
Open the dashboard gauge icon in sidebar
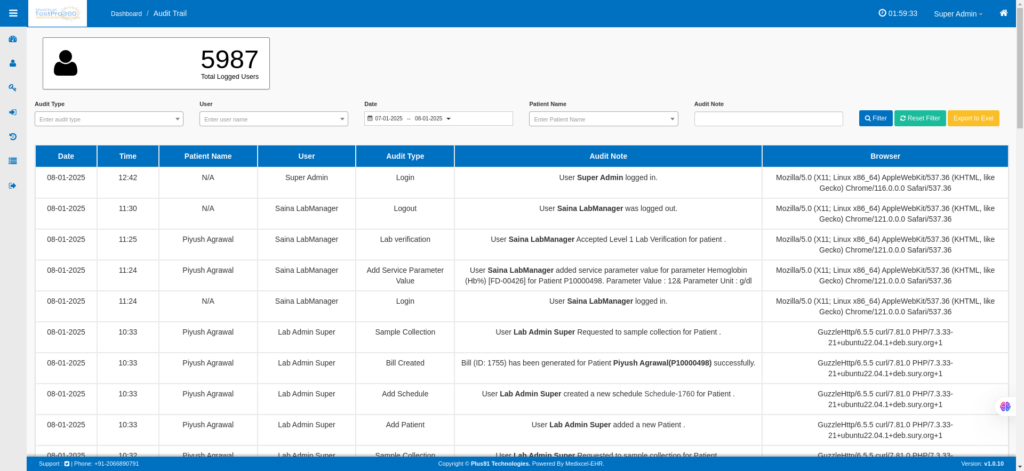click(x=13, y=39)
